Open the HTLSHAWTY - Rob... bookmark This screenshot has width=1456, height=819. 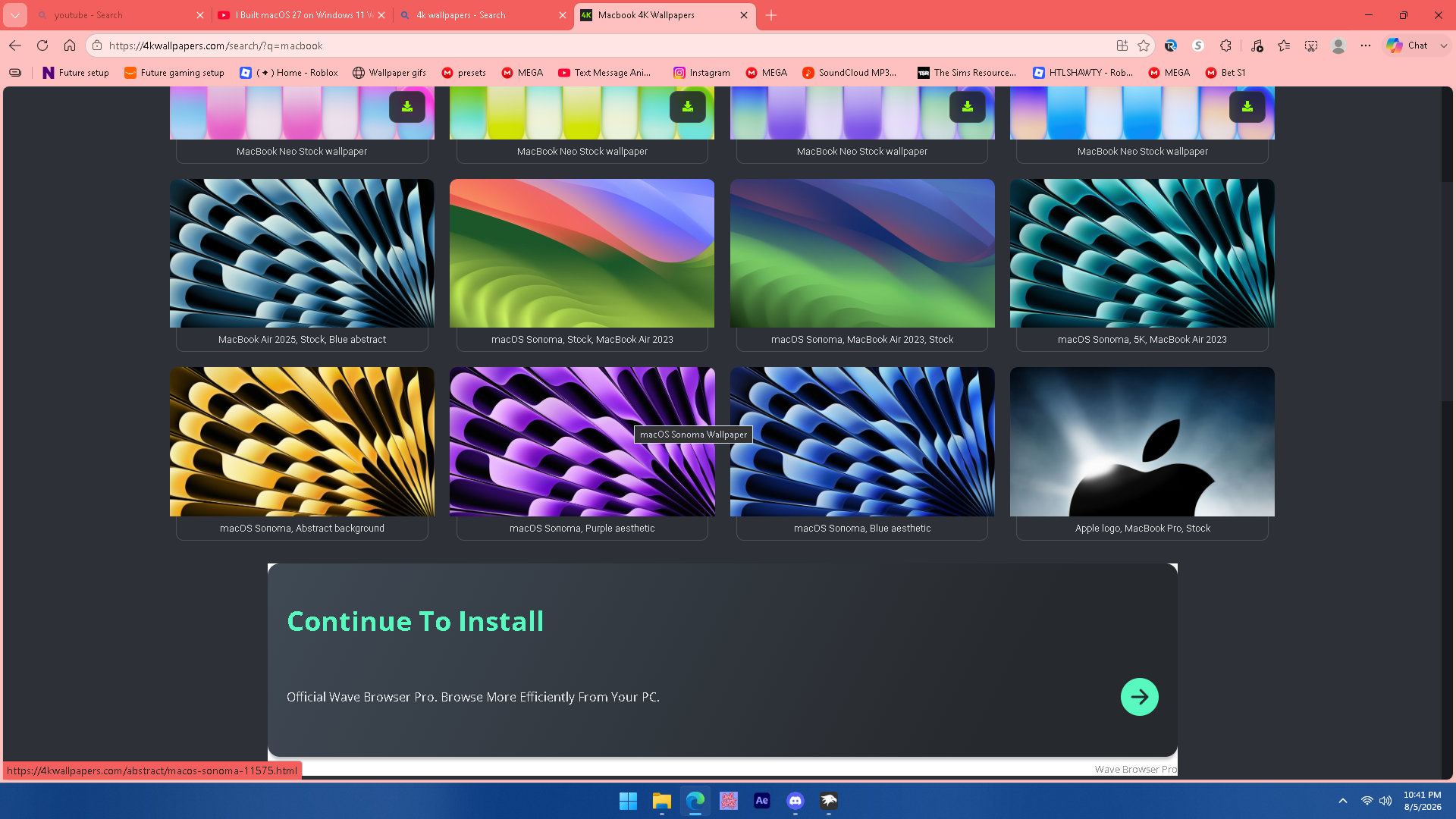tap(1083, 73)
